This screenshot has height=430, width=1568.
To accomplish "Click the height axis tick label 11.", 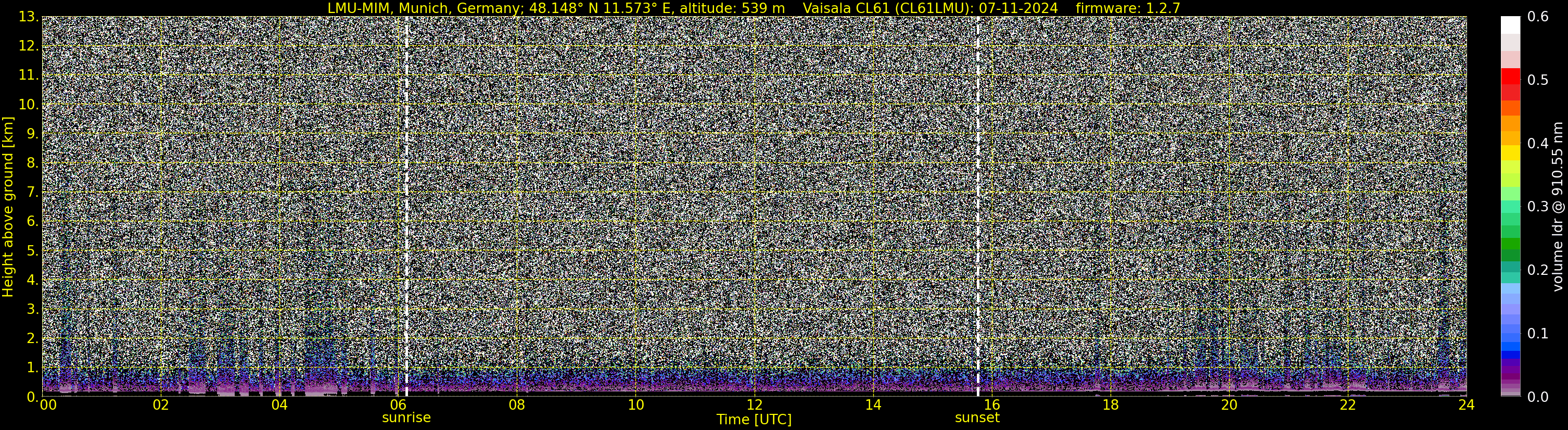I will [x=28, y=75].
